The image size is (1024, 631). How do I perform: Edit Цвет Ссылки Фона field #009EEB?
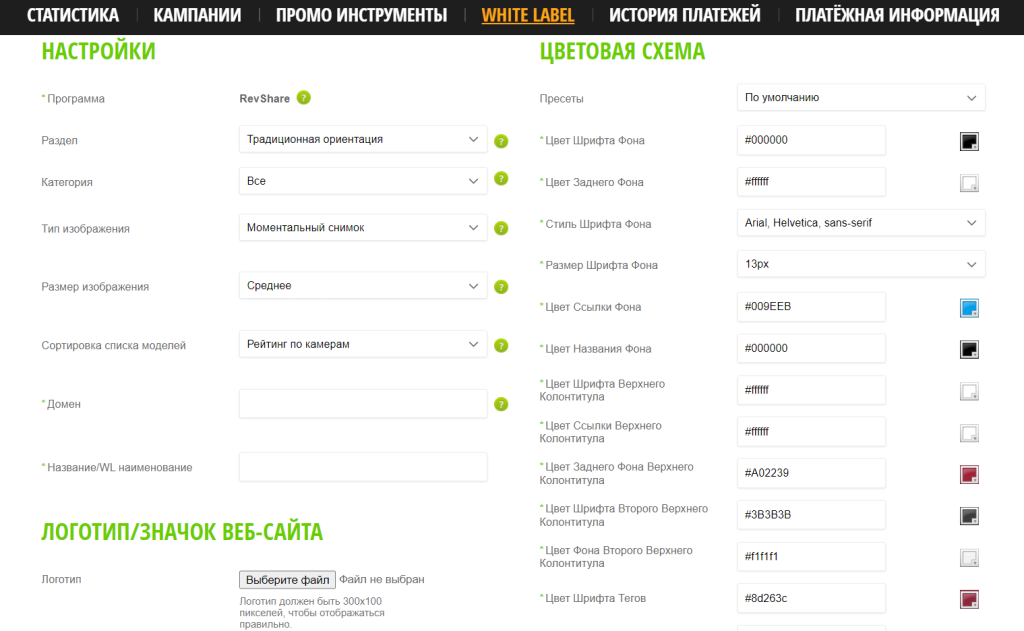coord(811,307)
